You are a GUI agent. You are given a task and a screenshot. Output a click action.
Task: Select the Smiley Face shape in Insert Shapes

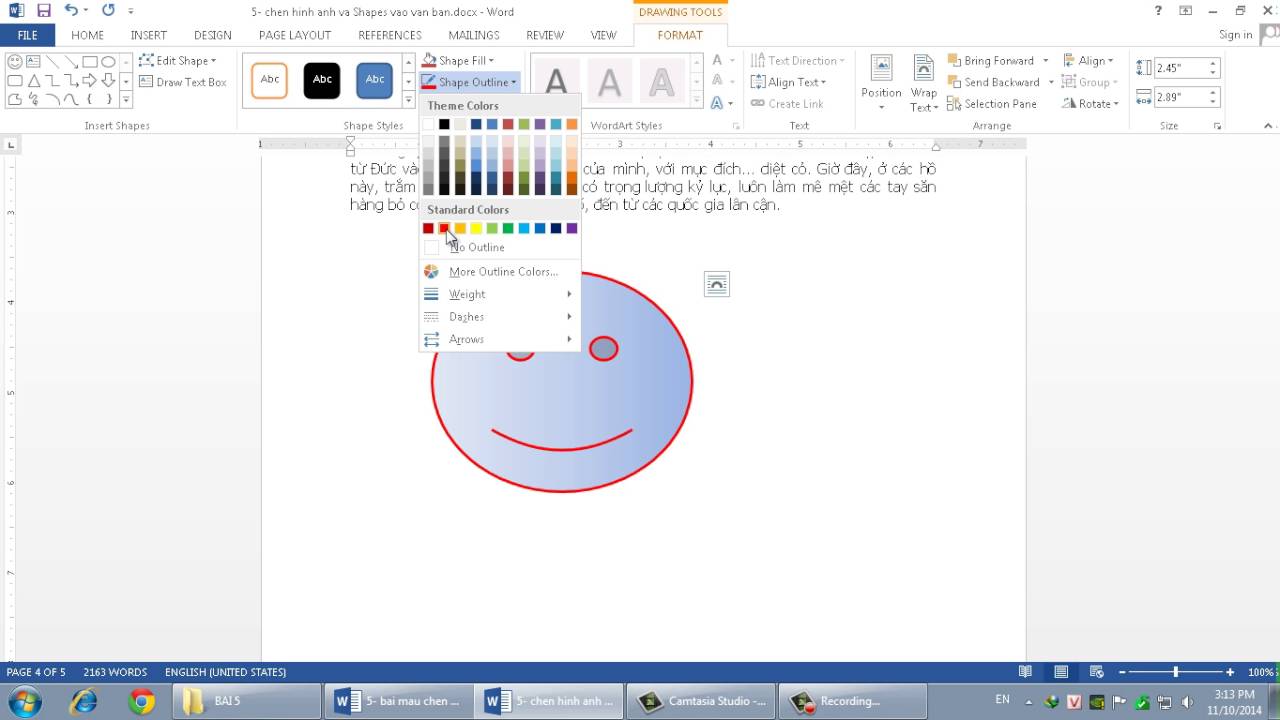[x=14, y=61]
